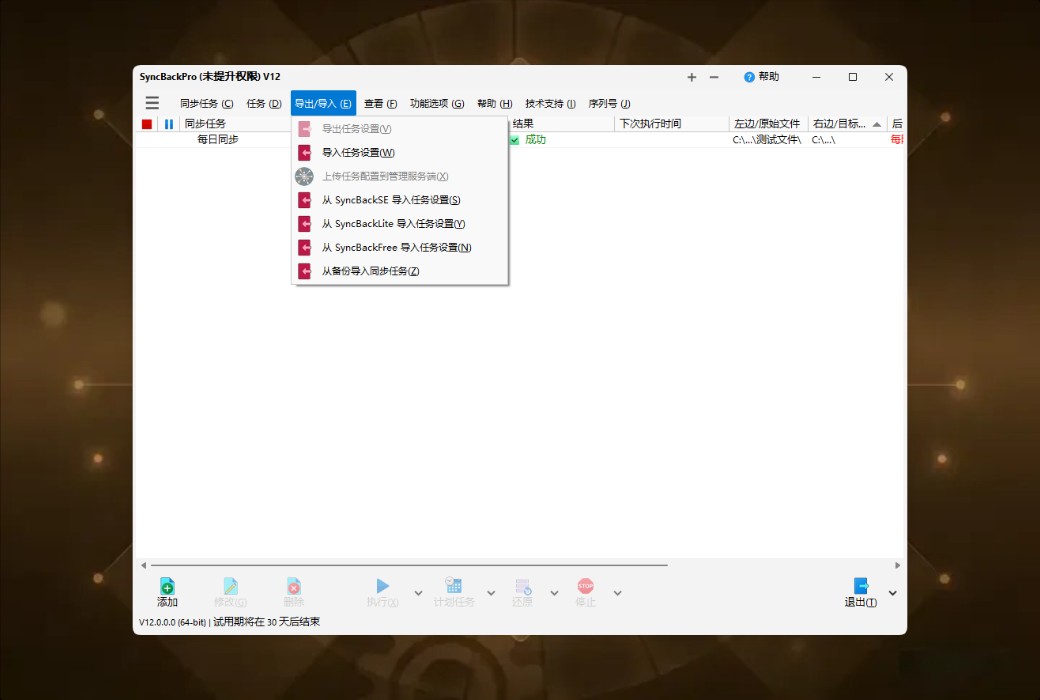The height and width of the screenshot is (700, 1040).
Task: Expand the dropdown beside Exit (退出)
Action: coord(890,592)
